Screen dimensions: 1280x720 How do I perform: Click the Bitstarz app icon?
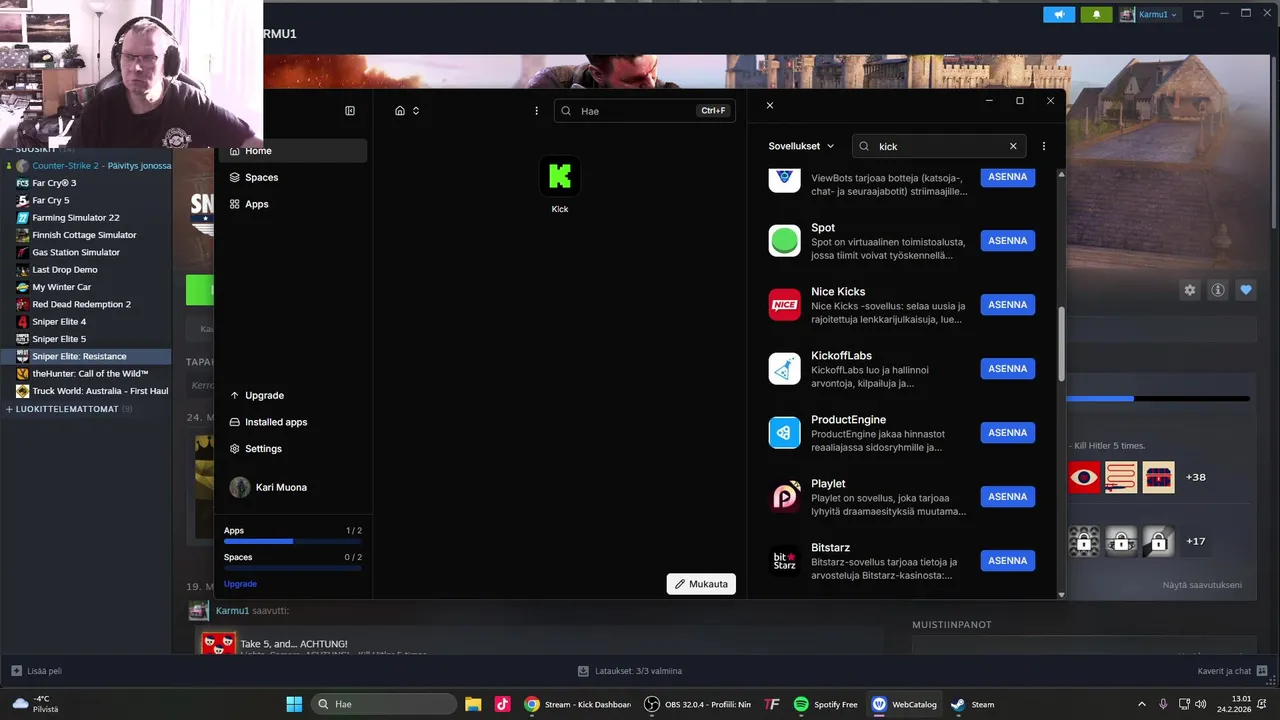point(785,561)
